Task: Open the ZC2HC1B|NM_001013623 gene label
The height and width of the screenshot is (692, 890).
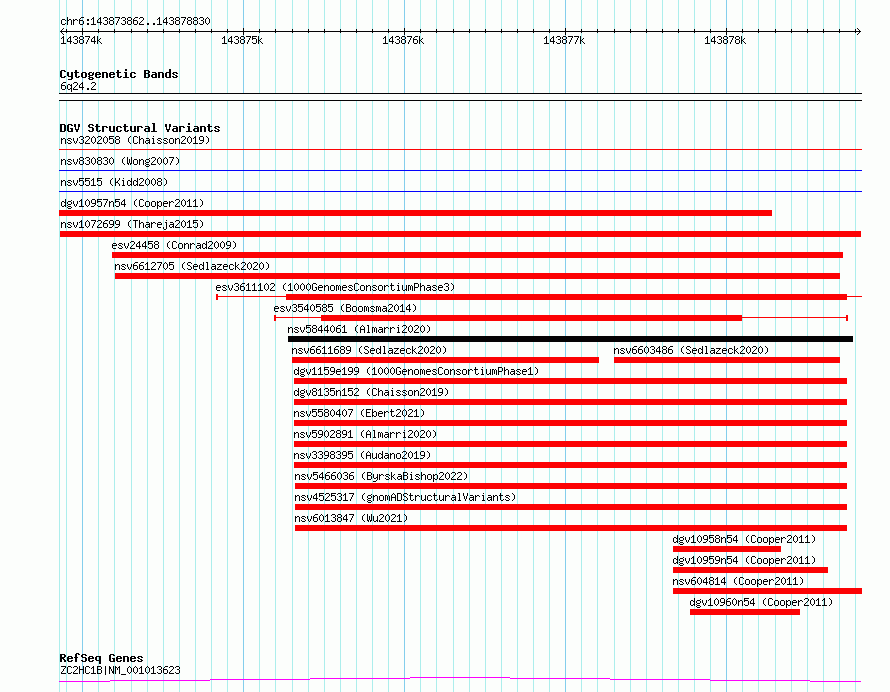Action: [x=120, y=670]
